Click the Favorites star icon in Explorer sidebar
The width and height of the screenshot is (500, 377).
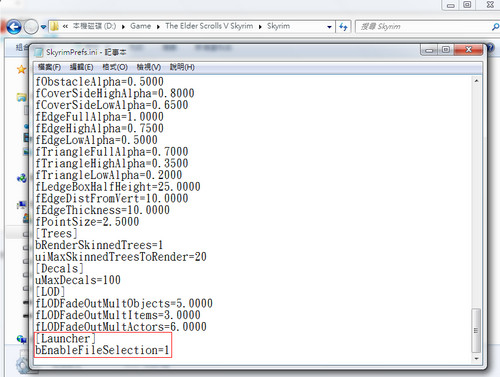pyautogui.click(x=21, y=69)
